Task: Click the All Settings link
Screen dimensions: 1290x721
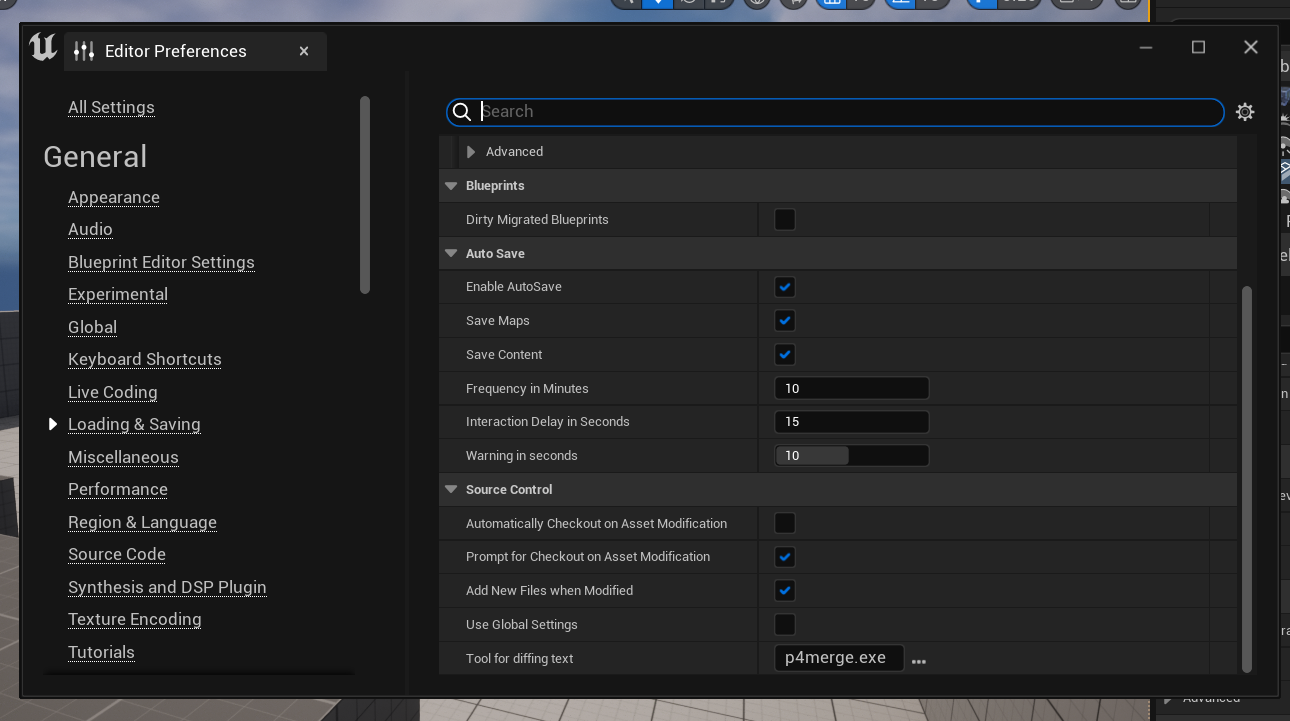Action: point(111,107)
